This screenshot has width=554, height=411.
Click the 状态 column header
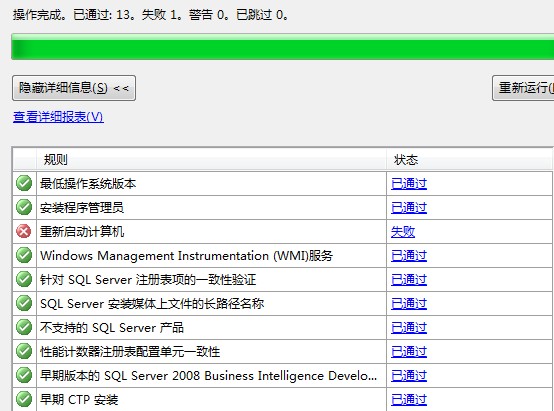coord(470,160)
